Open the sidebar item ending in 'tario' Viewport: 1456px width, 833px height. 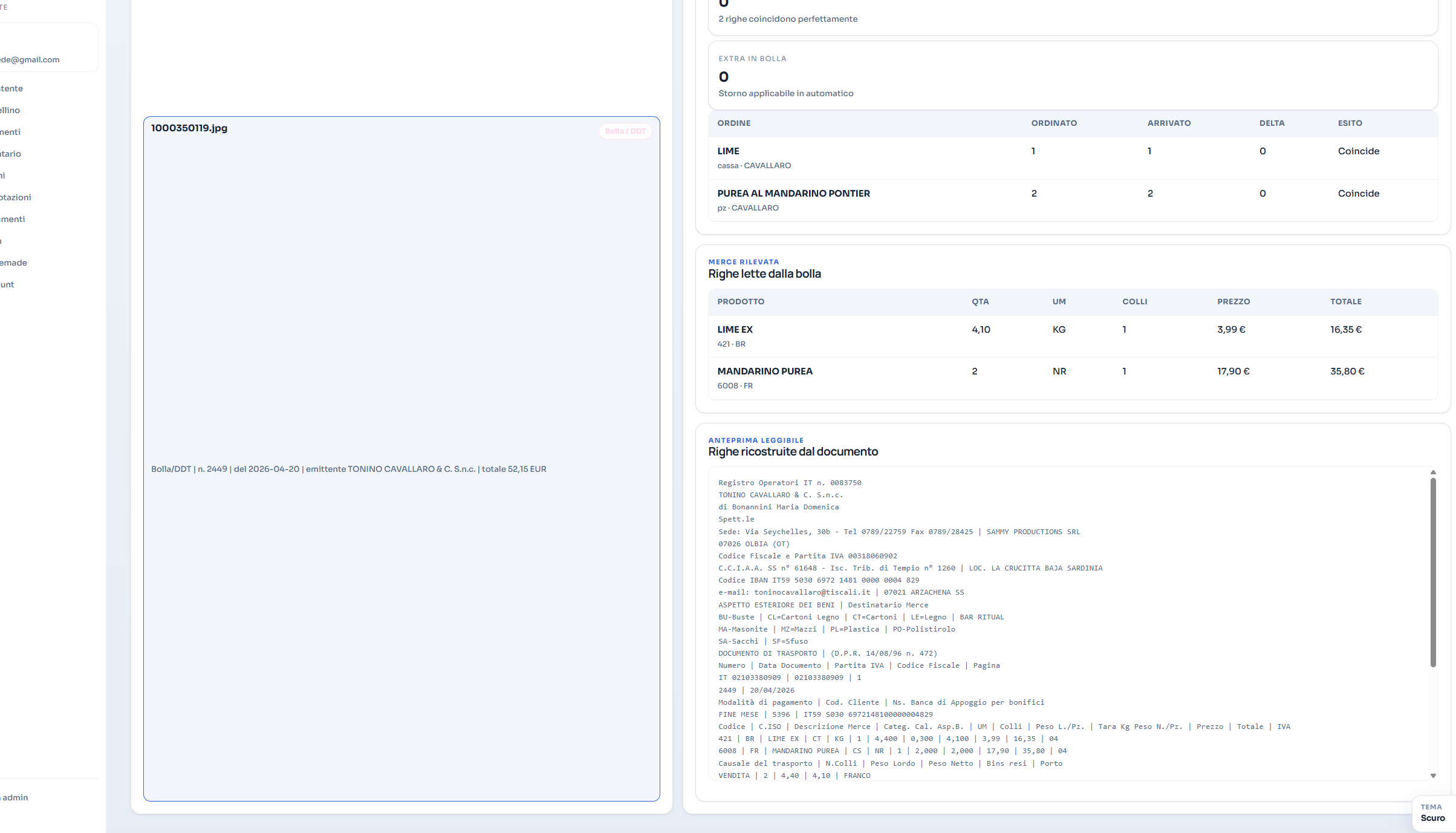[x=10, y=154]
